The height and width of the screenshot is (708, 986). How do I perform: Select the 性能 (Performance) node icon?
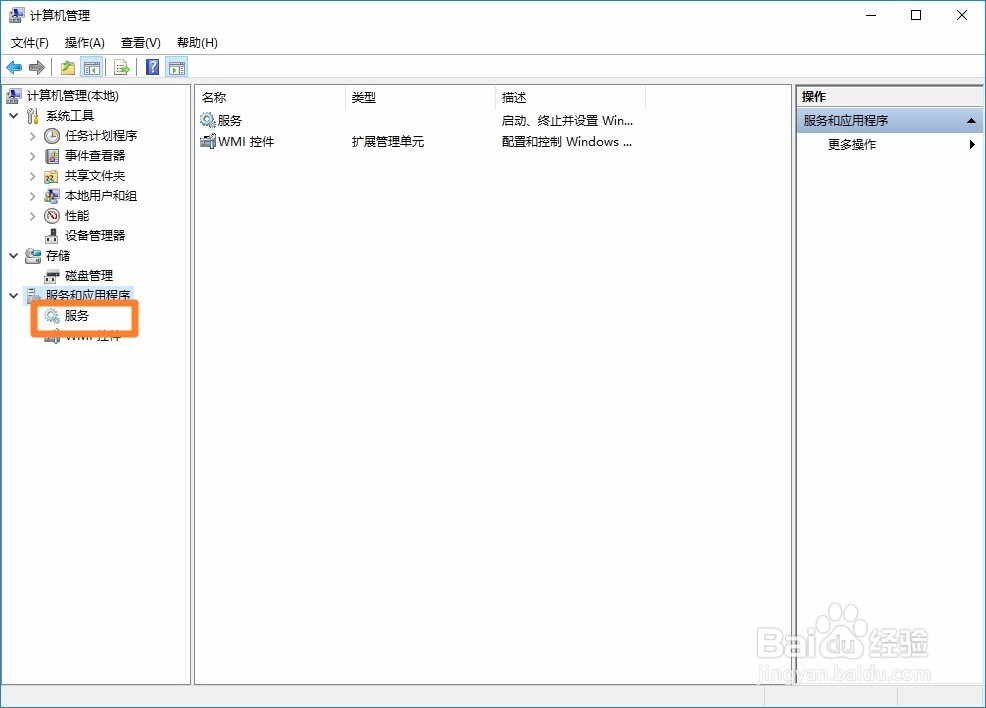coord(50,215)
